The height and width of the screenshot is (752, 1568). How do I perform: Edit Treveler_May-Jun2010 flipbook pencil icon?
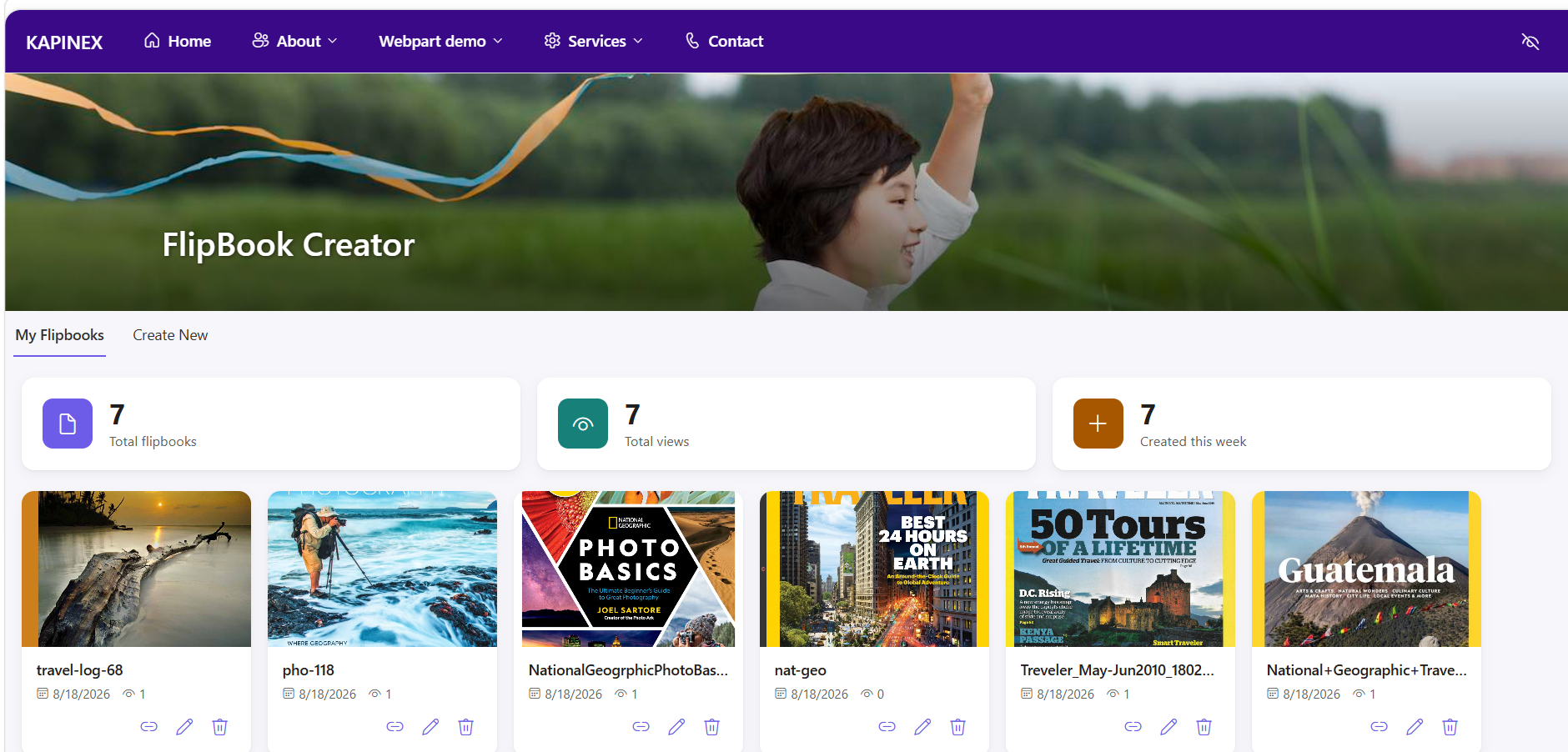(x=1168, y=727)
